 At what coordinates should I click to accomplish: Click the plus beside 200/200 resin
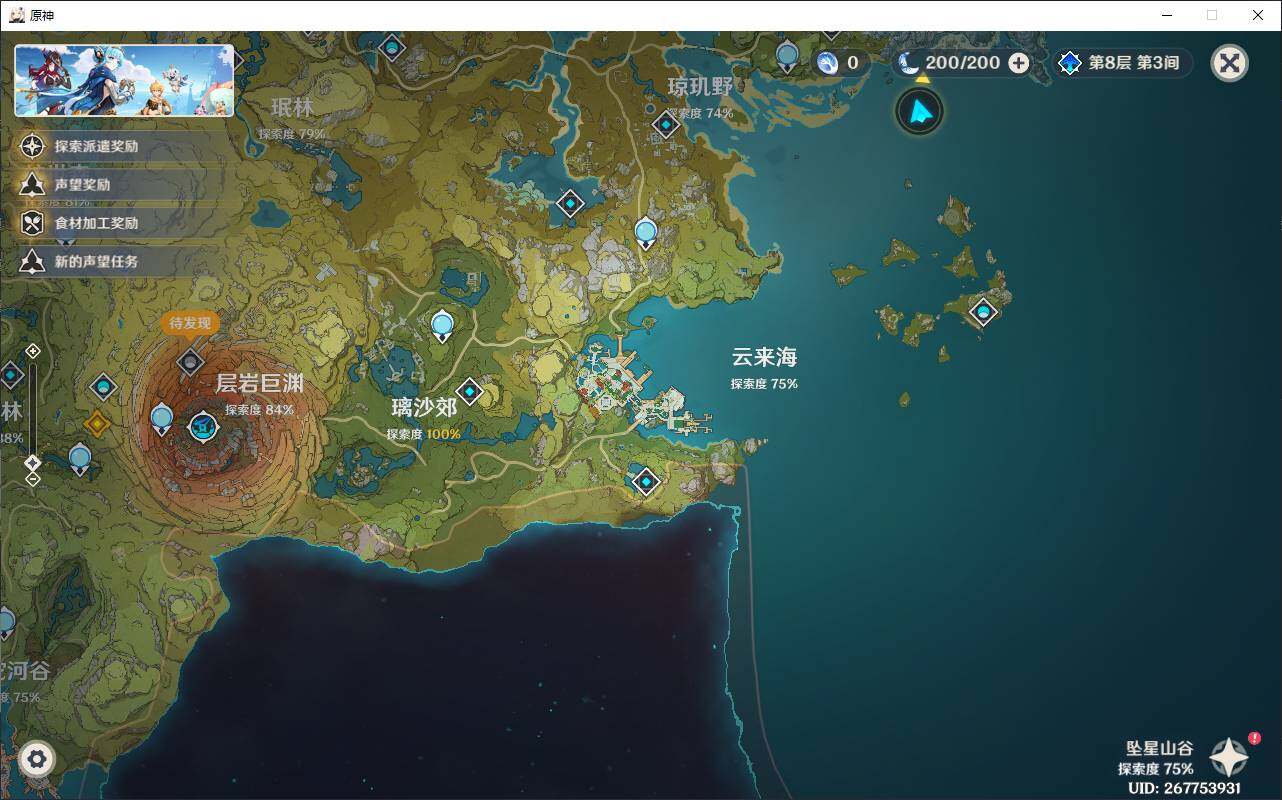point(1018,63)
